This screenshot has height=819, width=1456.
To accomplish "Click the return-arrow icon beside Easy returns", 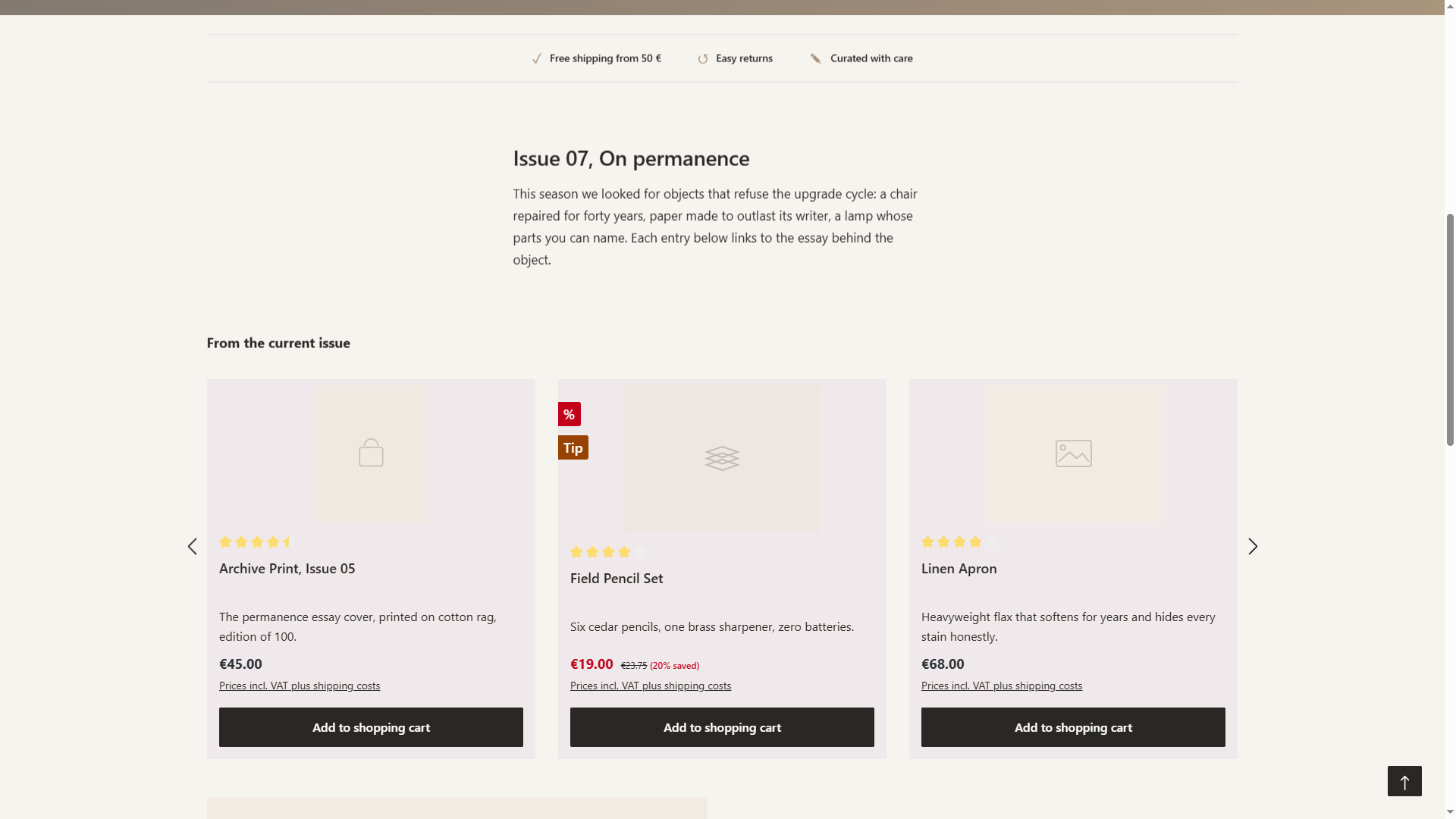I will click(703, 58).
